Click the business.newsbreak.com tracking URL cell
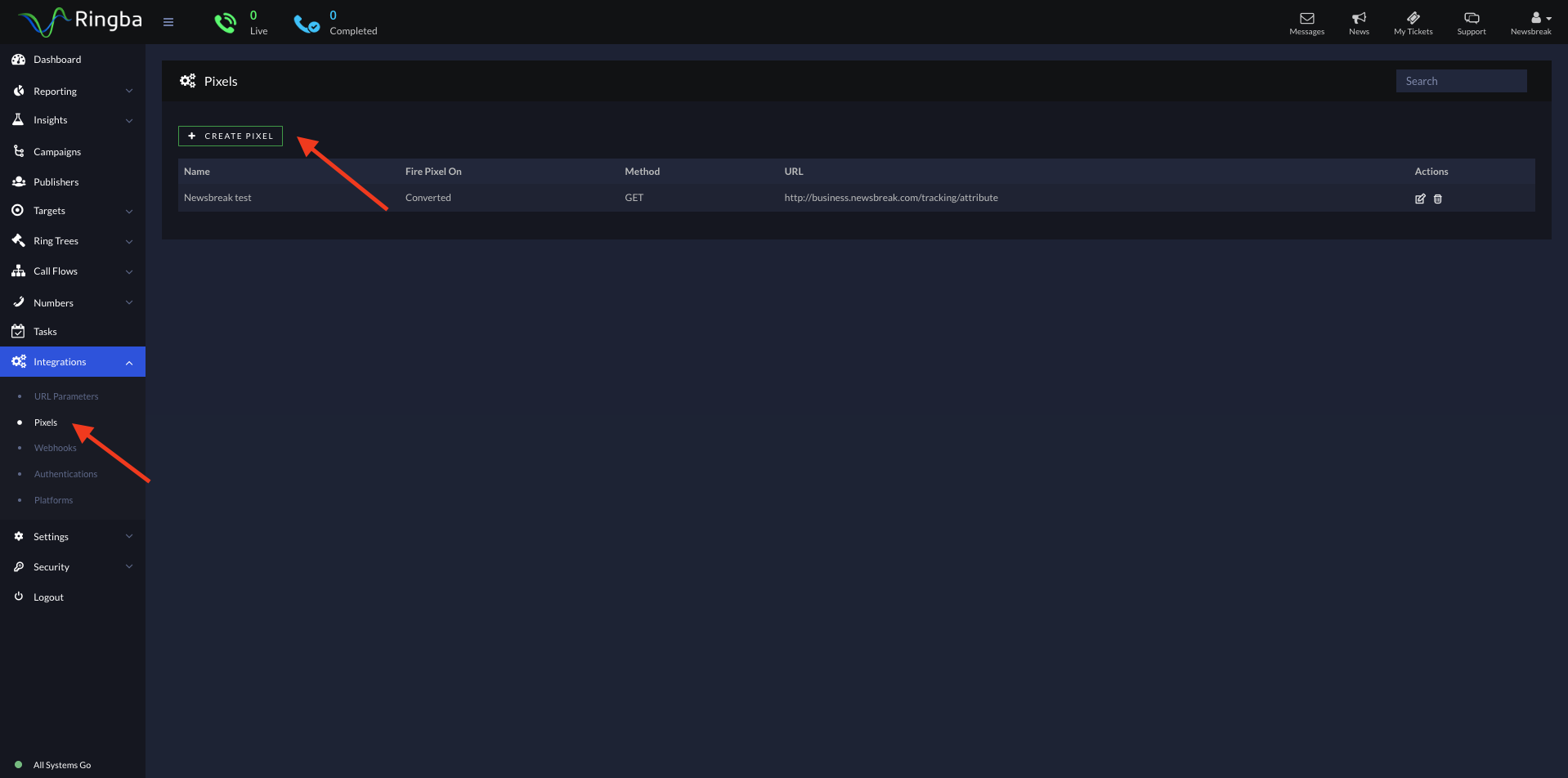This screenshot has width=1568, height=778. pyautogui.click(x=891, y=198)
